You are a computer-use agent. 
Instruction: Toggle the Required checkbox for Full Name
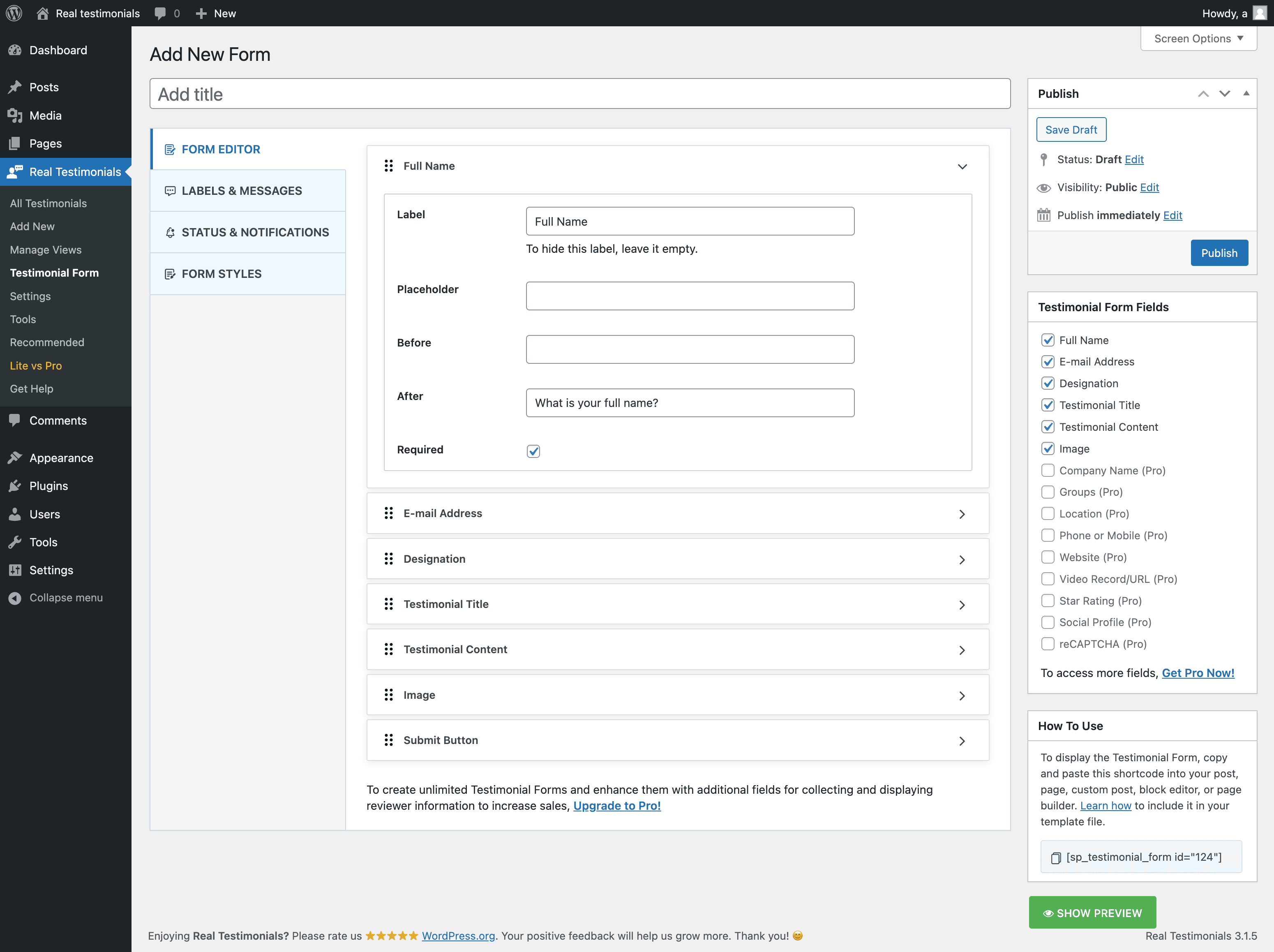click(x=533, y=451)
